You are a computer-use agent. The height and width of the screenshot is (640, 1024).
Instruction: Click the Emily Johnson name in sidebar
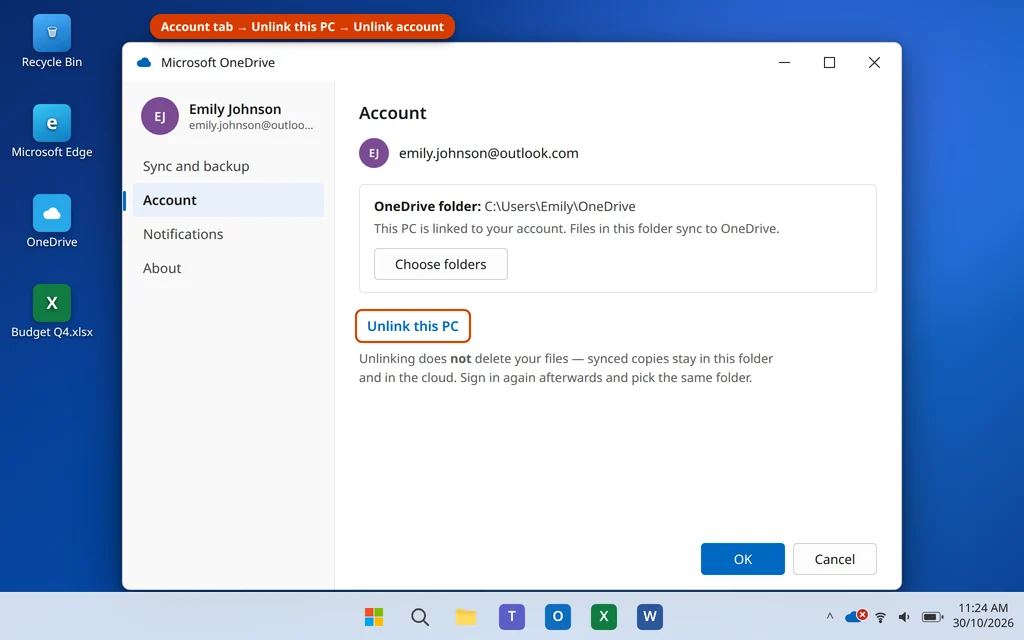click(235, 109)
